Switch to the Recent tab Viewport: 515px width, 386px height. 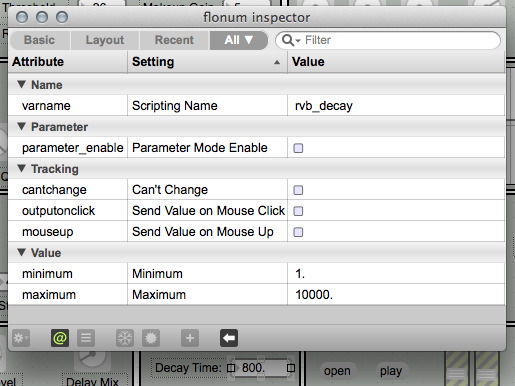174,40
